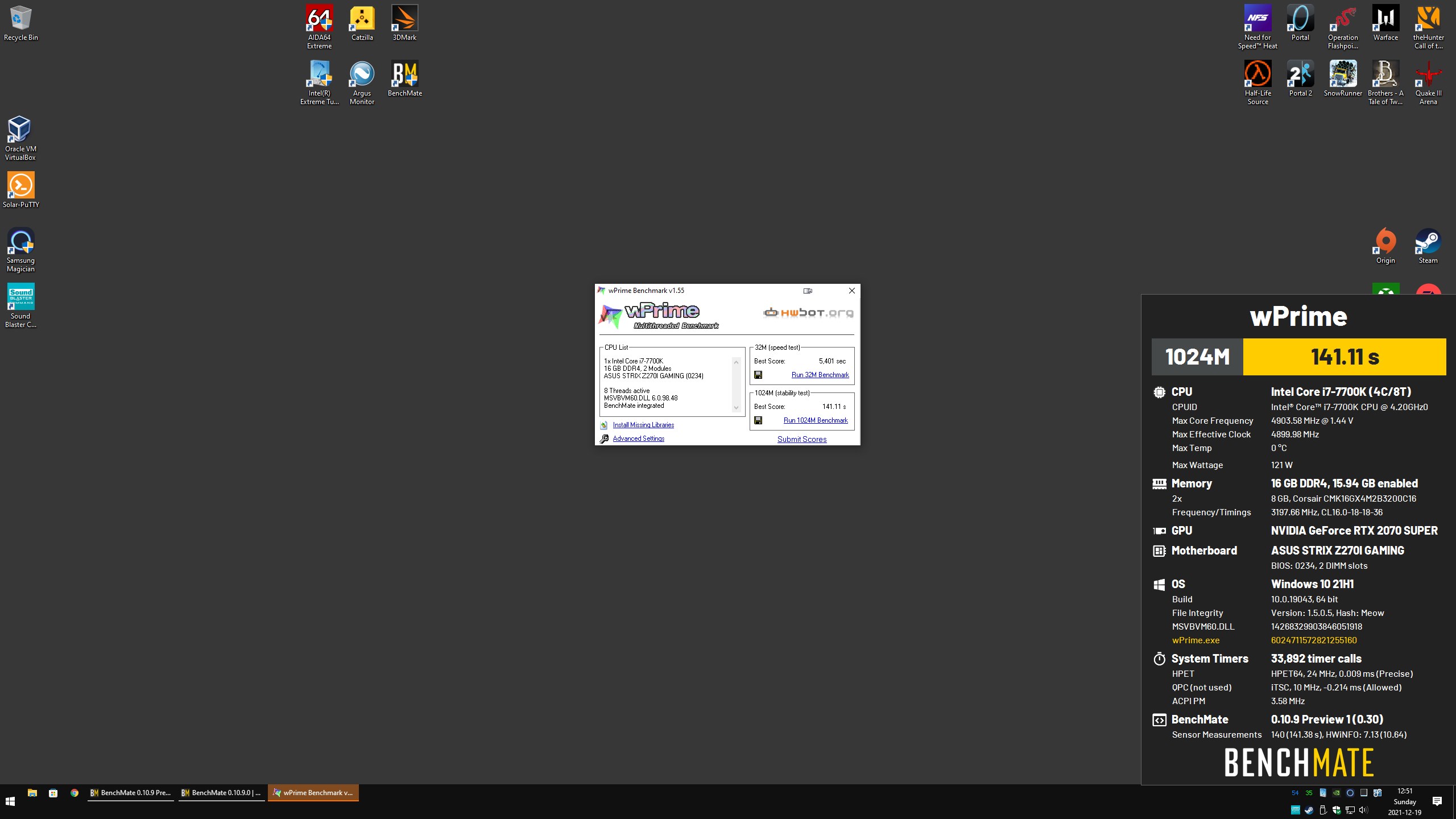Open the taskbar clock showing 12:51
1456x819 pixels.
coord(1405,802)
